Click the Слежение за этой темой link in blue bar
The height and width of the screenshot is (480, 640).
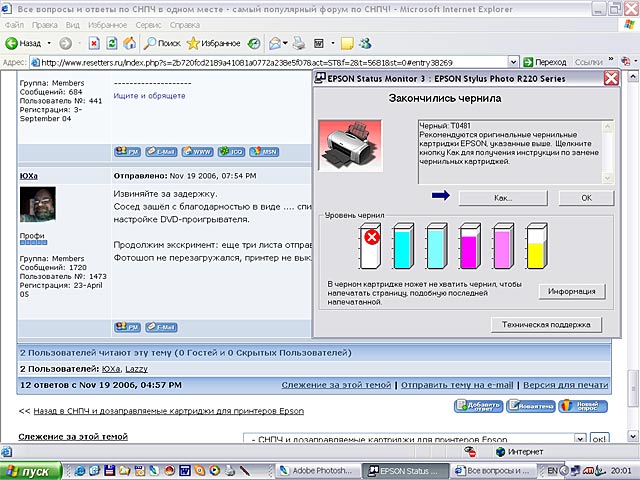tap(336, 385)
